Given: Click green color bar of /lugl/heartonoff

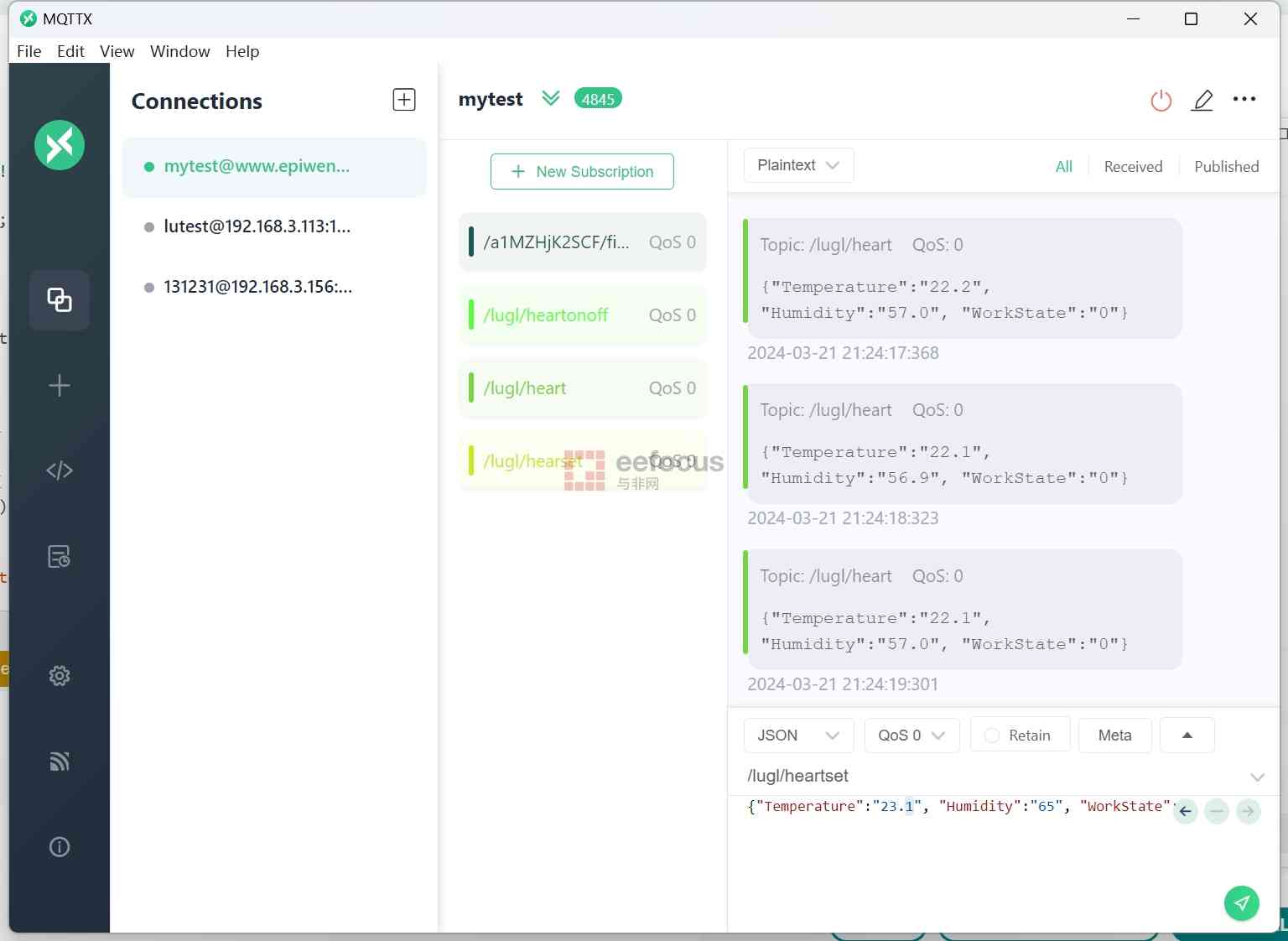Looking at the screenshot, I should [471, 315].
